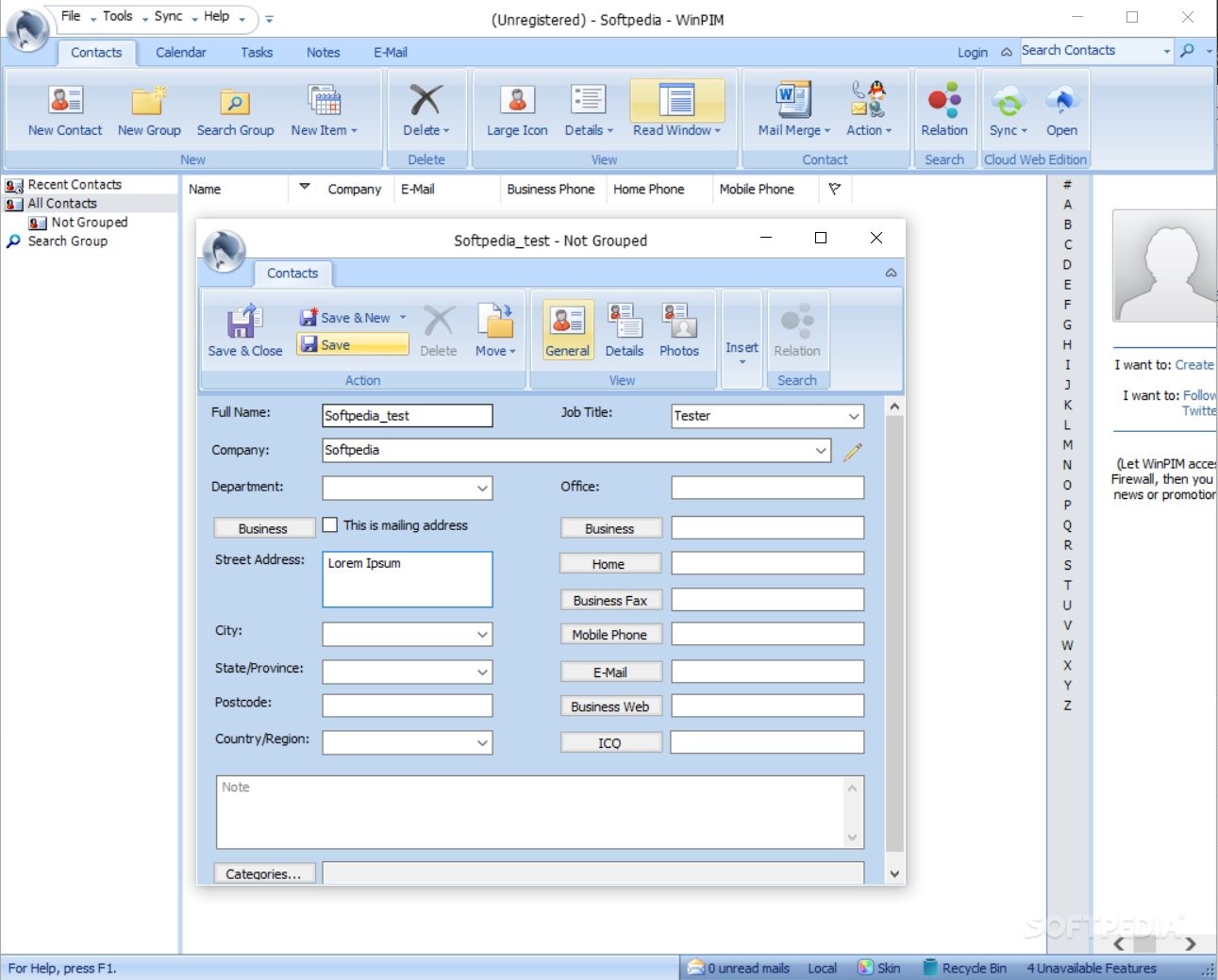Click the Login link
Image resolution: width=1218 pixels, height=980 pixels.
[972, 53]
